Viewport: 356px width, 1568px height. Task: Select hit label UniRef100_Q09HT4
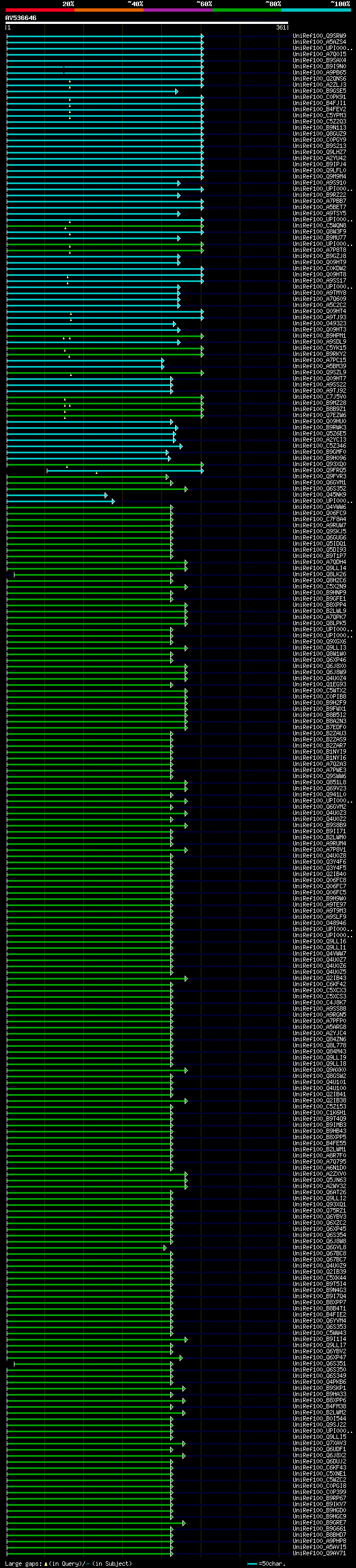(x=319, y=311)
